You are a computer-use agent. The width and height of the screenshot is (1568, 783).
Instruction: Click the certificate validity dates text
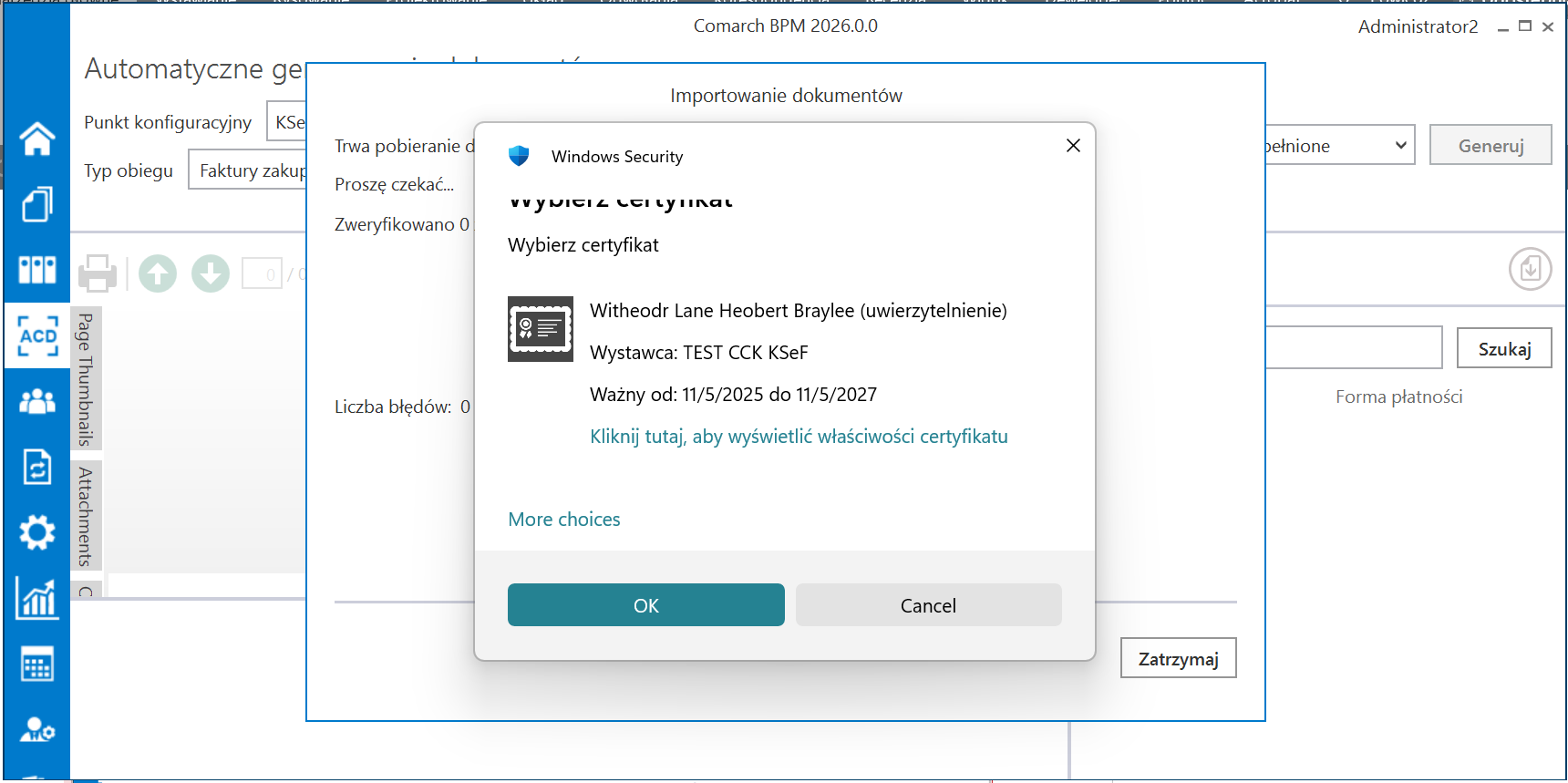coord(734,395)
